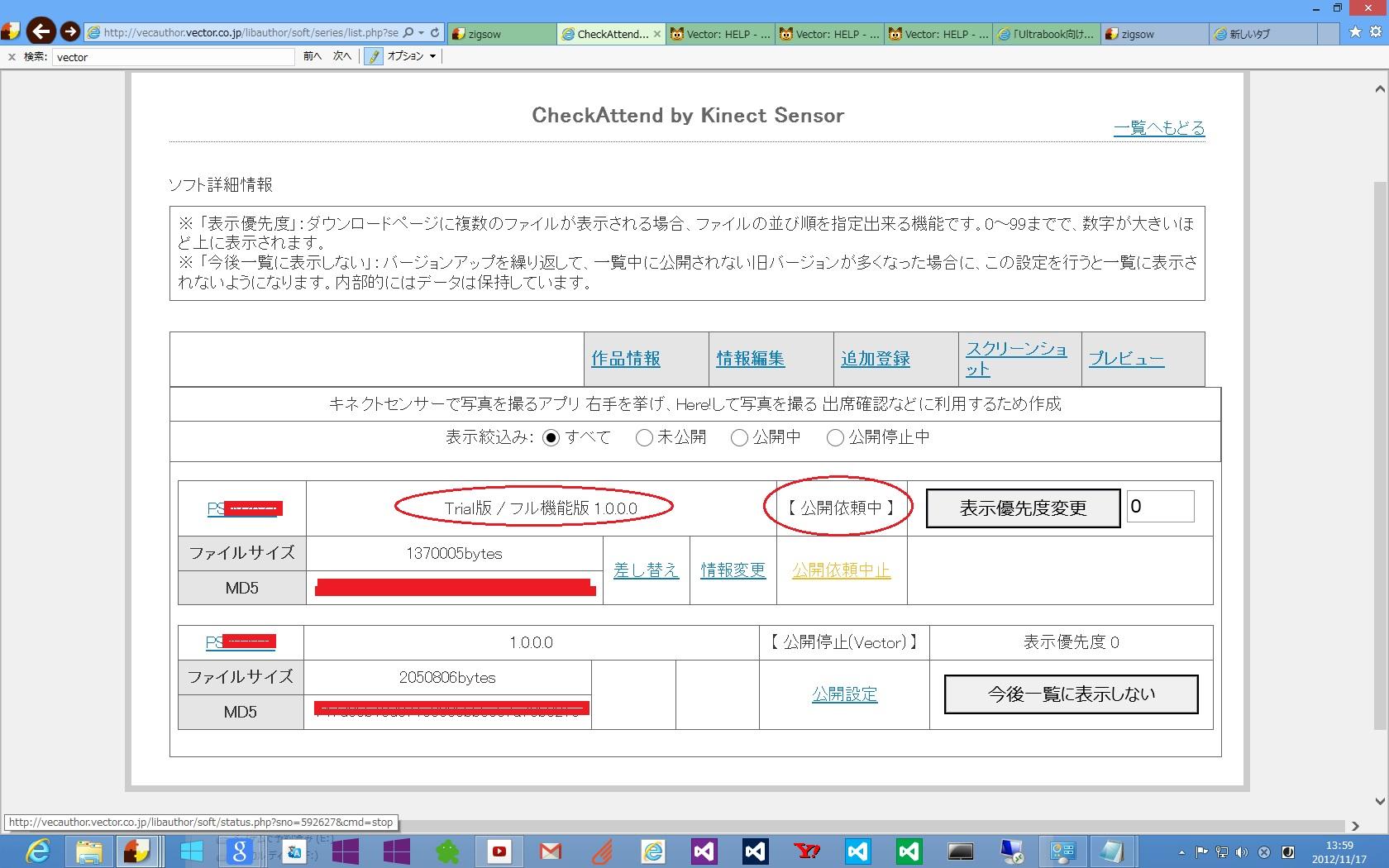The width and height of the screenshot is (1389, 868).
Task: Click the browser forward arrow
Action: [70, 32]
